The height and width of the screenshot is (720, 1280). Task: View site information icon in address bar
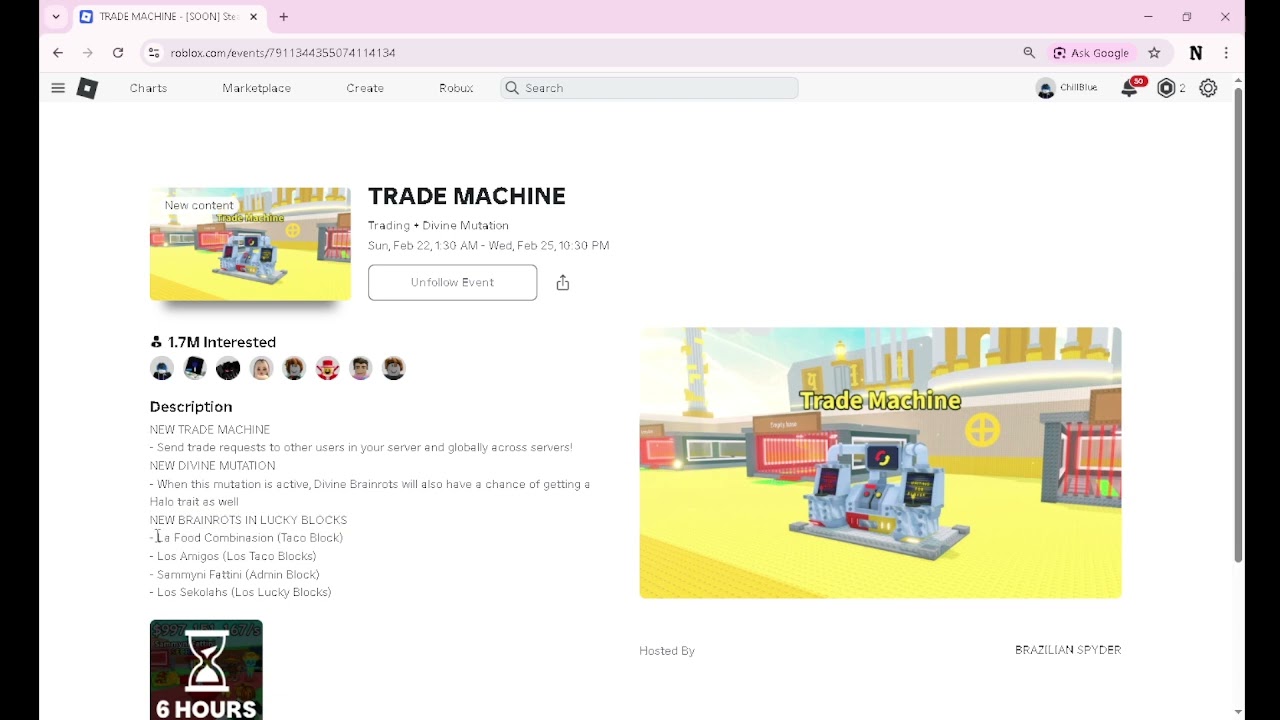click(x=152, y=53)
